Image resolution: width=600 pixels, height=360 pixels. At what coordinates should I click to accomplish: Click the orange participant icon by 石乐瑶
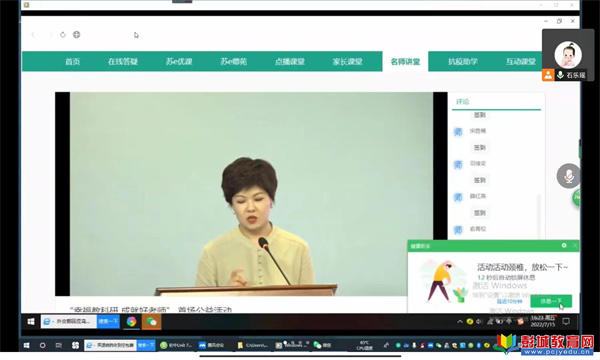[x=548, y=75]
